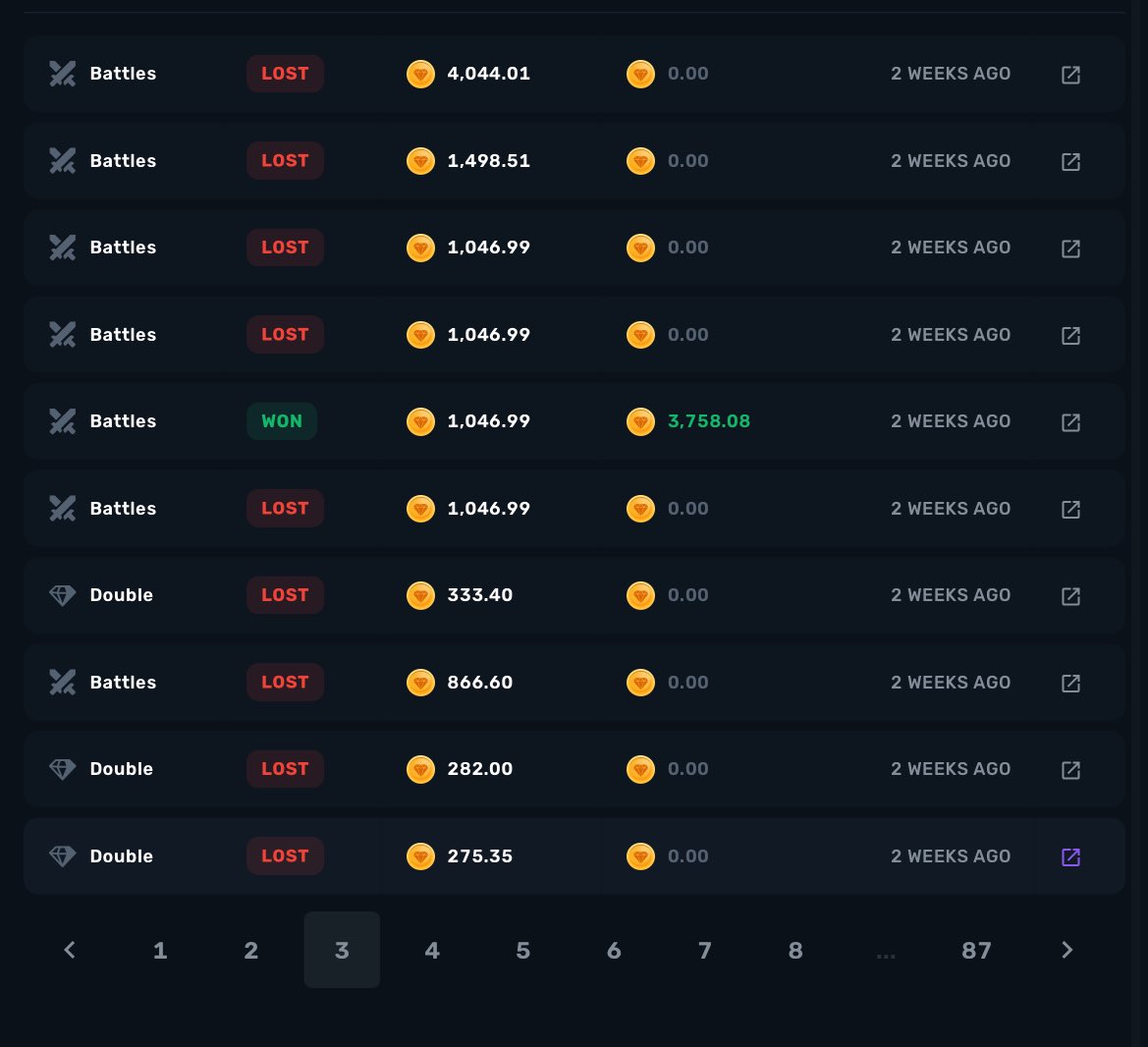Click Battles label in 866.60 row
Screen dimensions: 1148x1047
pos(123,682)
